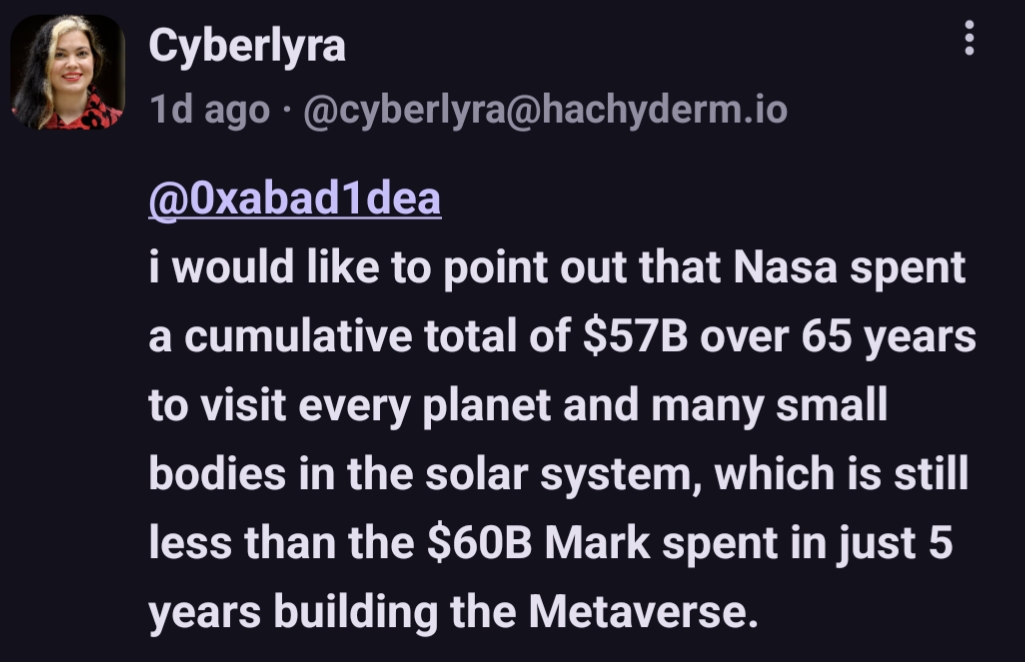The image size is (1025, 662).
Task: Click the "1d ago" post timestamp
Action: point(209,111)
